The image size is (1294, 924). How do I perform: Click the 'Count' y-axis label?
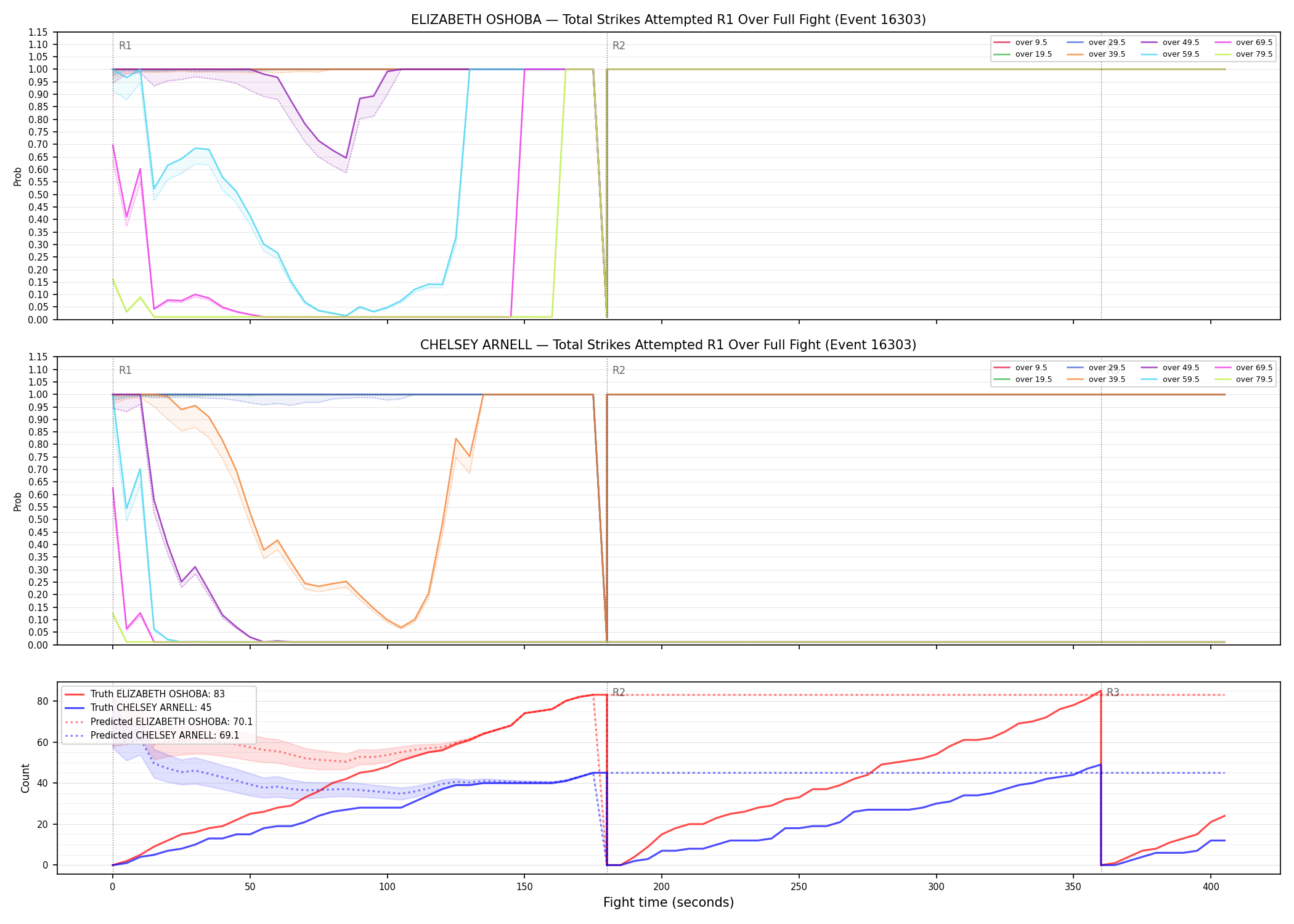pos(25,778)
